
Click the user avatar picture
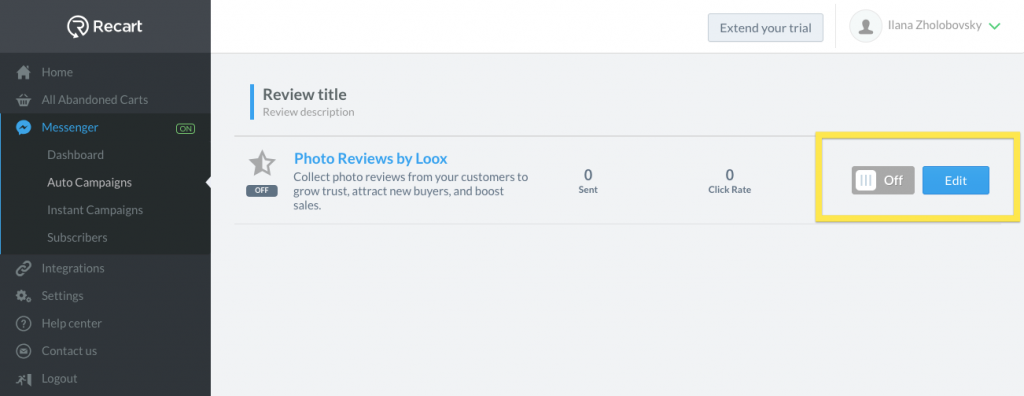pos(866,27)
